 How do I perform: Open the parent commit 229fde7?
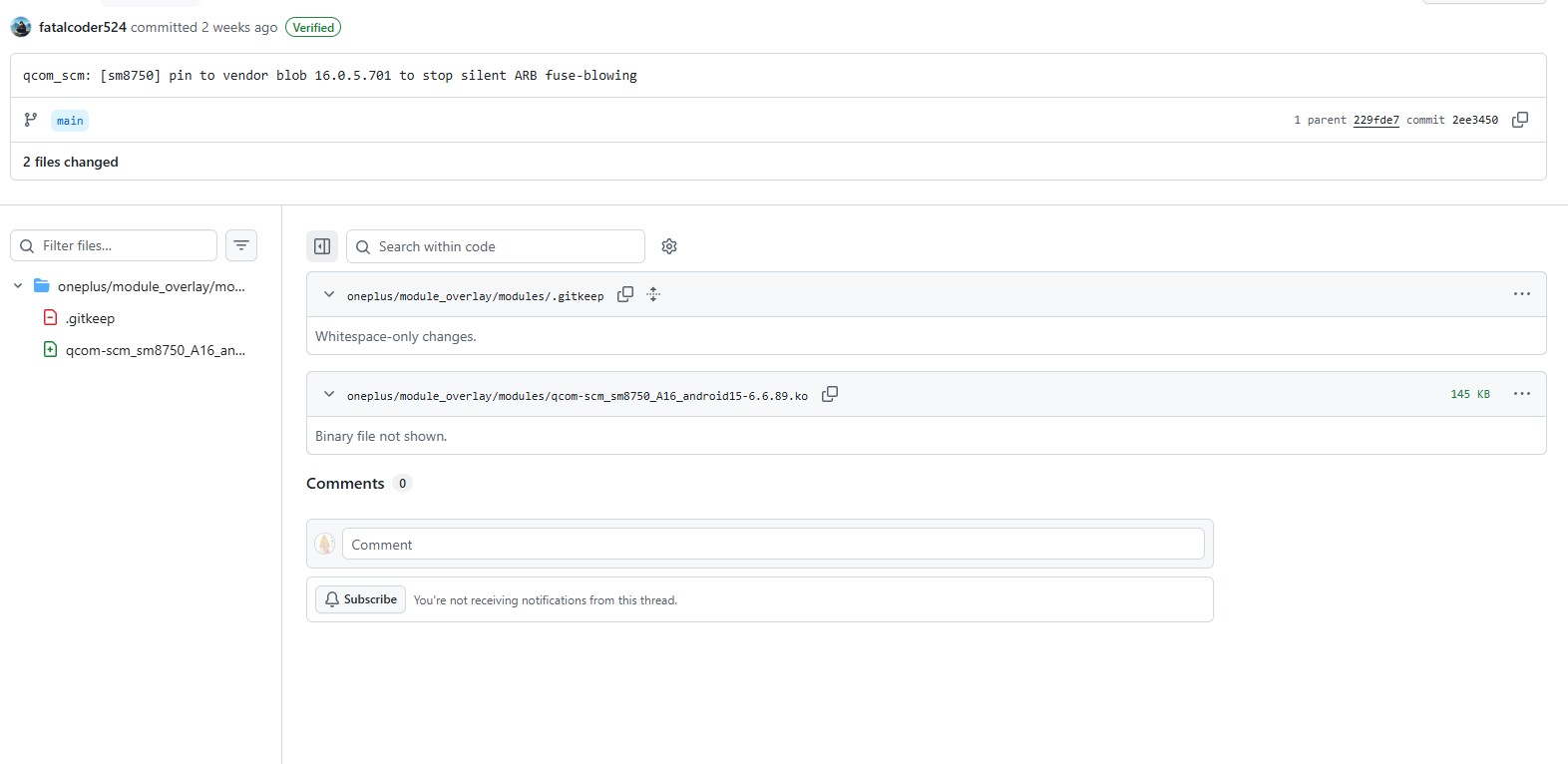click(1375, 120)
